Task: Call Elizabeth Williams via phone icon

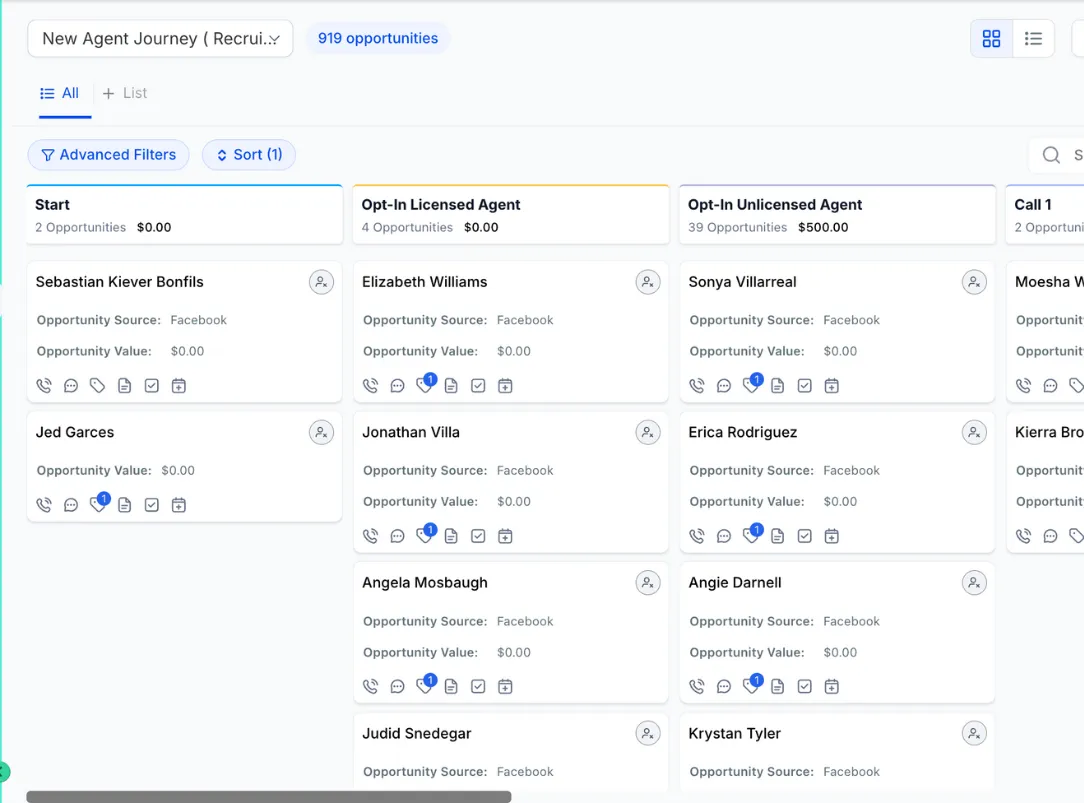Action: tap(371, 386)
